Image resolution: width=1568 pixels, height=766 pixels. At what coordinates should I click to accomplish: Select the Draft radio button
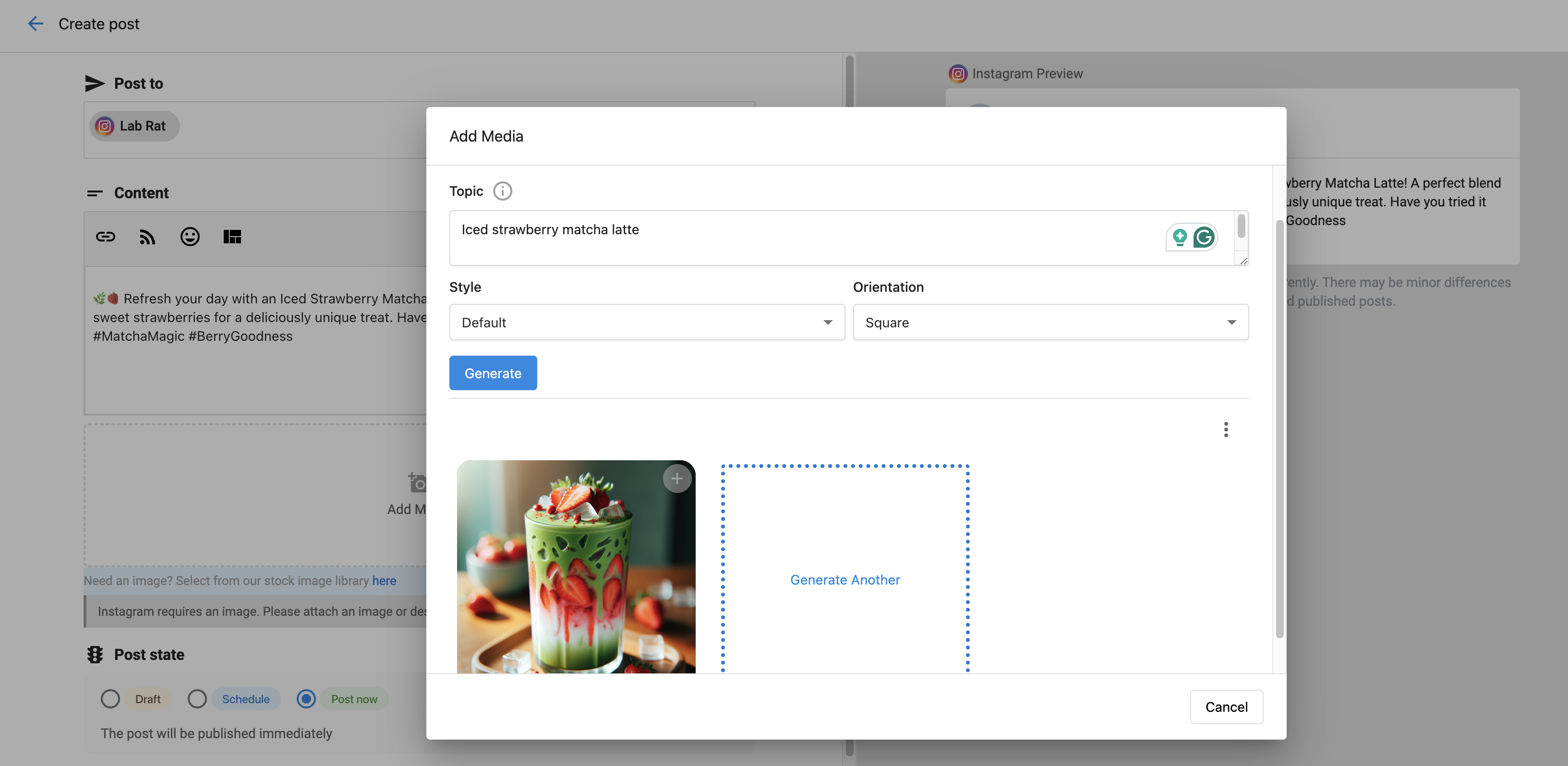point(110,699)
